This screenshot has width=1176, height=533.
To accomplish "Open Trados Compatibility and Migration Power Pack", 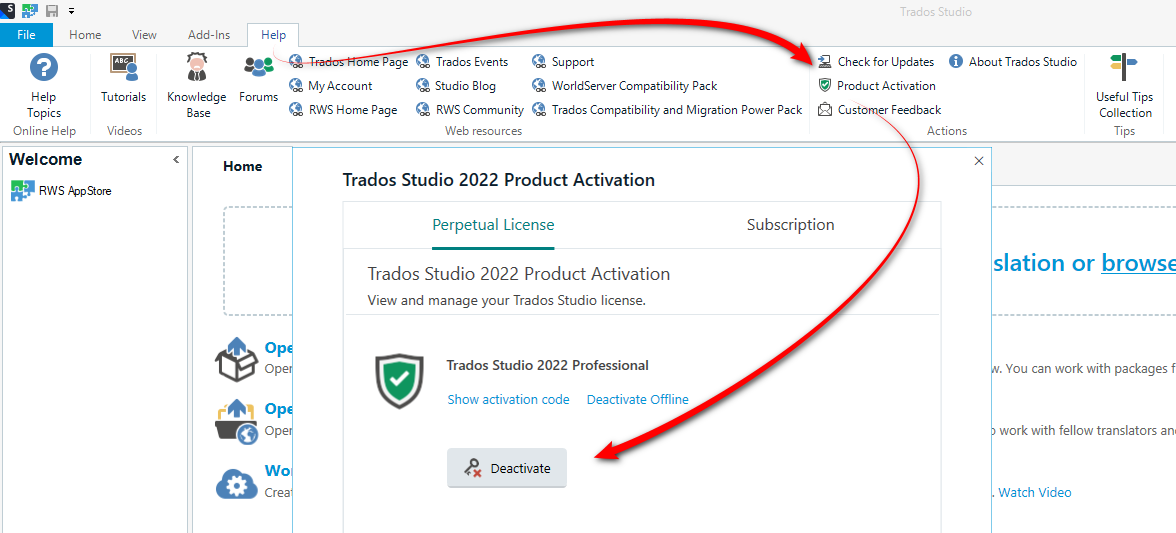I will 668,110.
